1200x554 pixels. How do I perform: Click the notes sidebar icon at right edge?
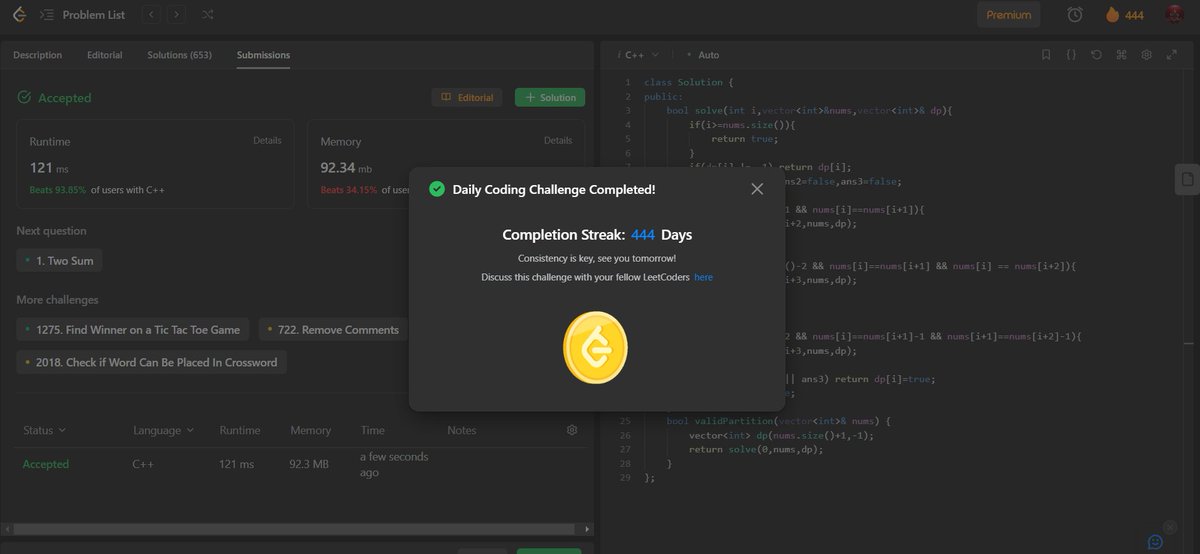tap(1187, 179)
